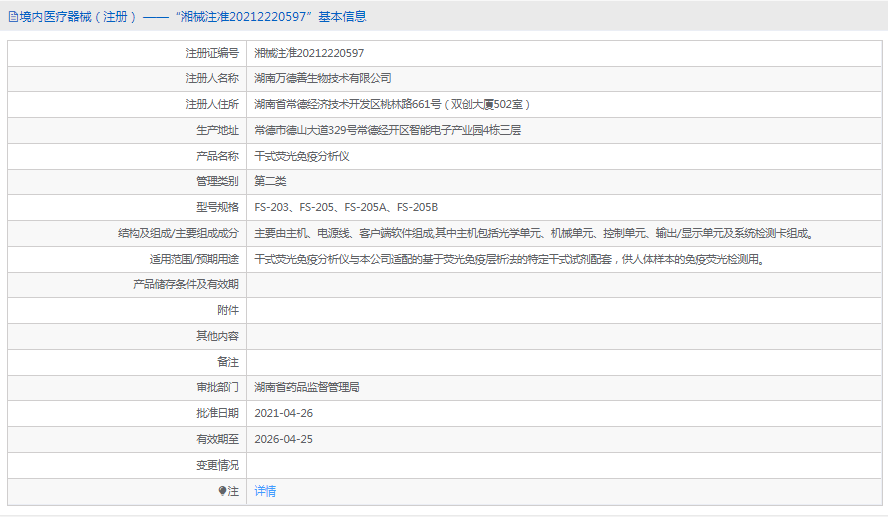Click the 附件 label

point(228,310)
